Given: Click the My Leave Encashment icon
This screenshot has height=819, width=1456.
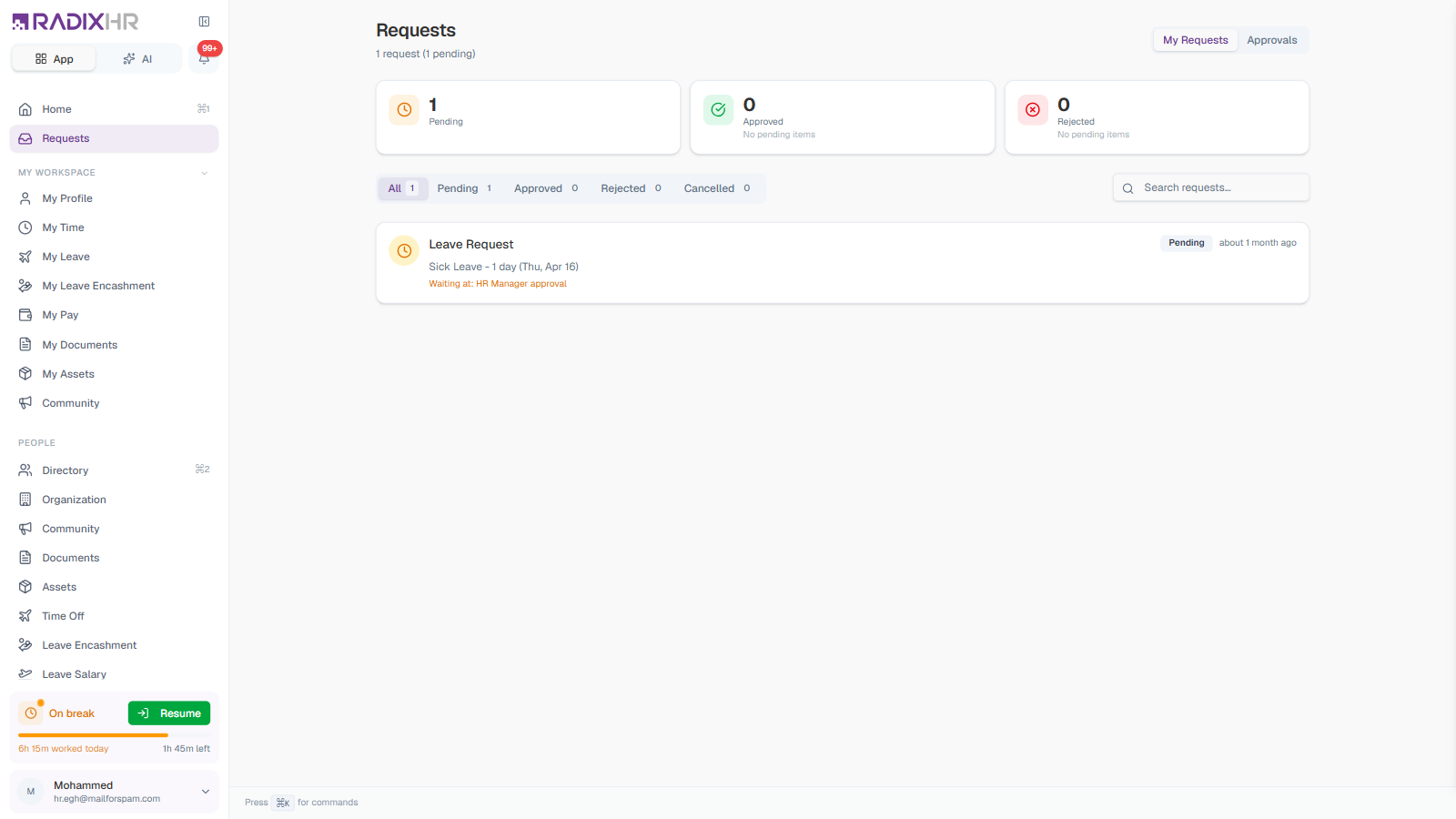Looking at the screenshot, I should (x=25, y=286).
